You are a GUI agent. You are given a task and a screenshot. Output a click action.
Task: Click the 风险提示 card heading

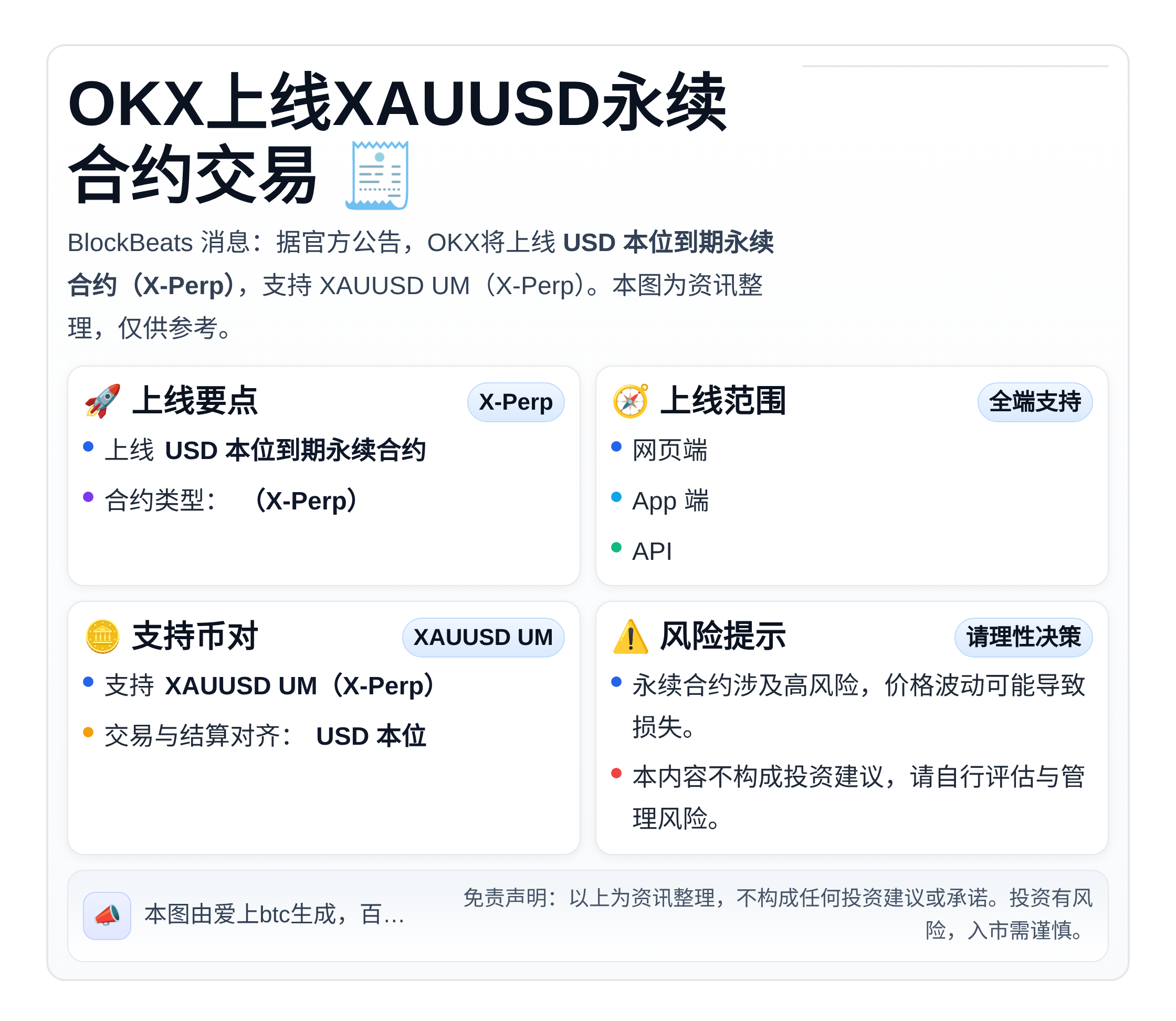pos(723,637)
